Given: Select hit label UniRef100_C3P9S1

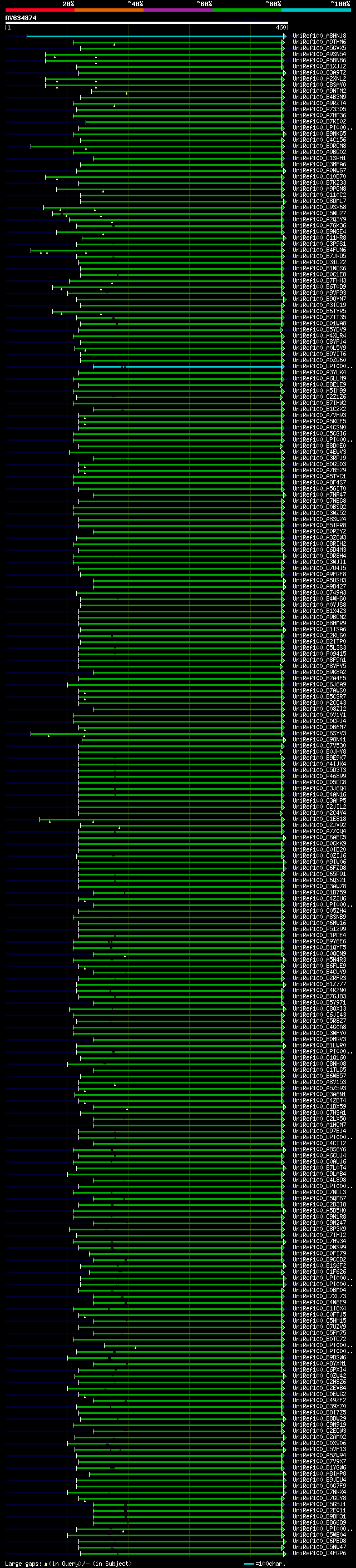Looking at the screenshot, I should pyautogui.click(x=319, y=244).
